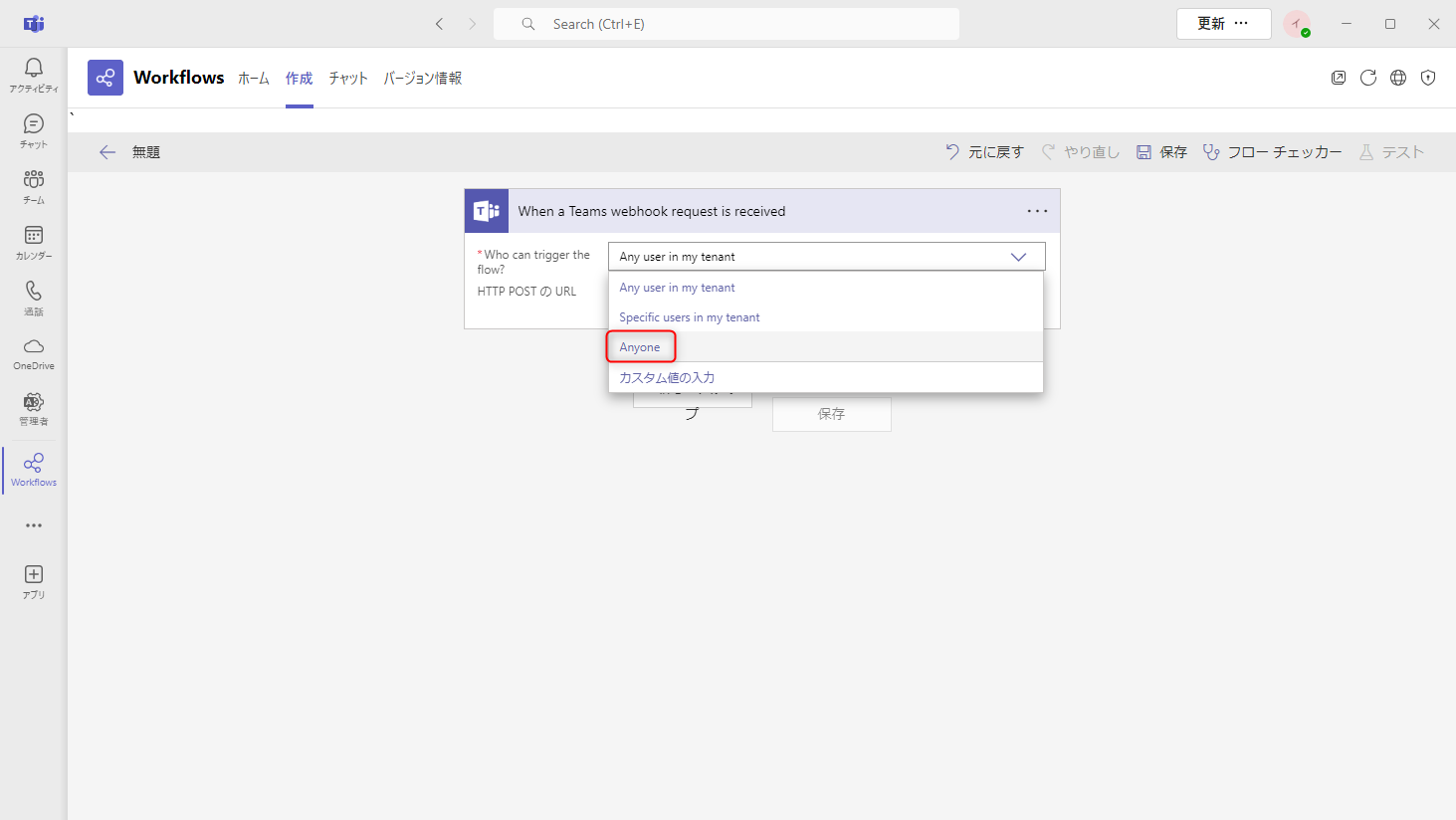Choose 'Any user in my tenant' option
Image resolution: width=1456 pixels, height=820 pixels.
coord(826,288)
